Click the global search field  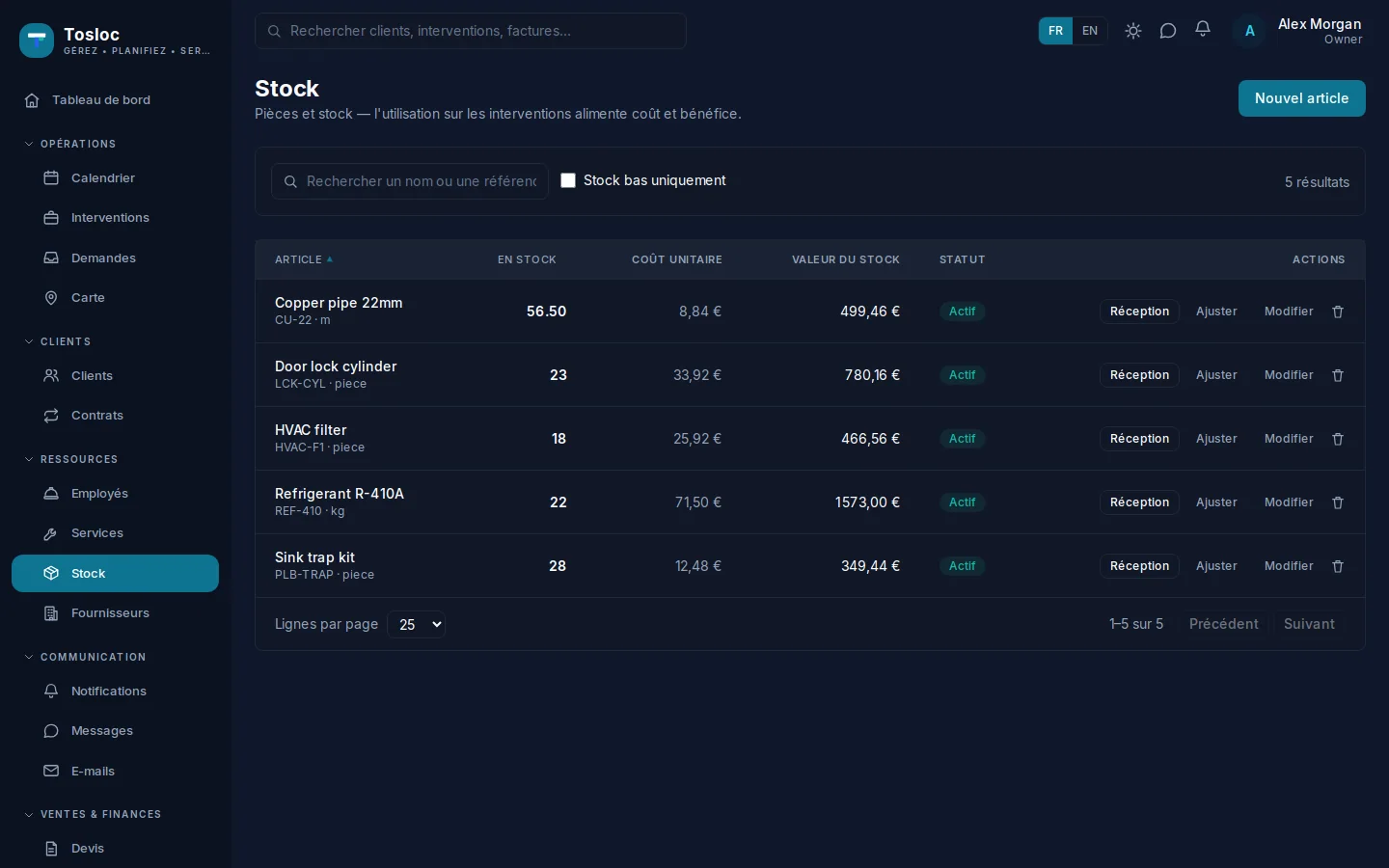click(x=471, y=31)
